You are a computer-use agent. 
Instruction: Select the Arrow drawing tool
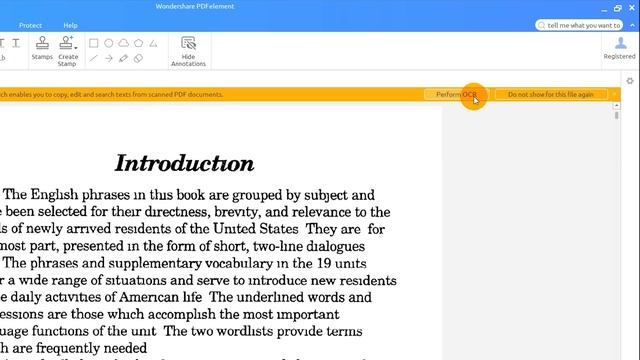(109, 58)
